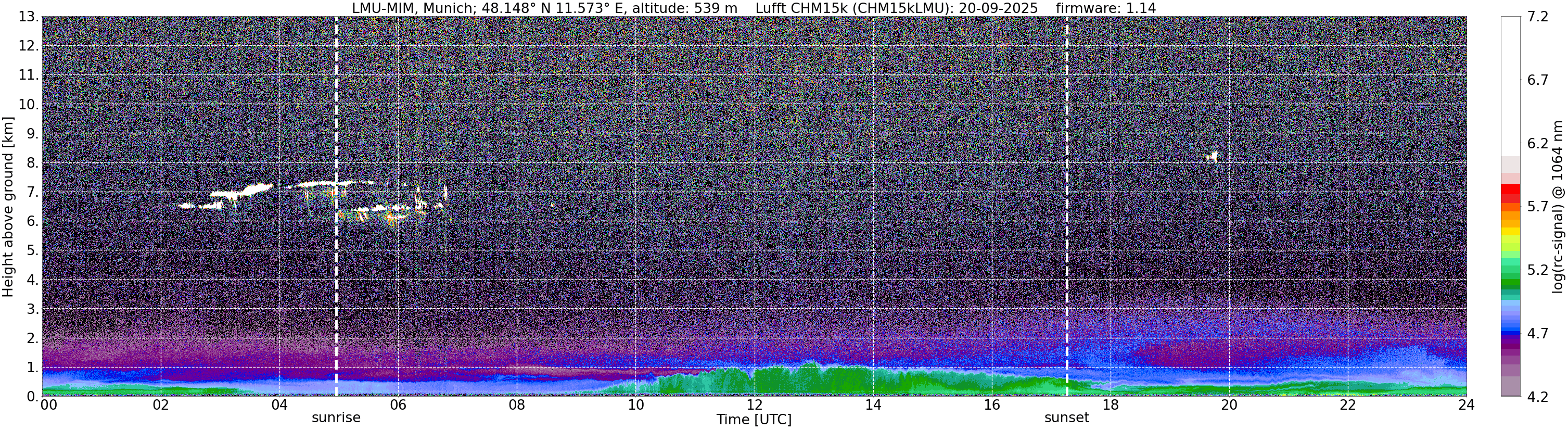Click the "08" time axis tick label
This screenshot has height=430, width=1568.
(517, 405)
